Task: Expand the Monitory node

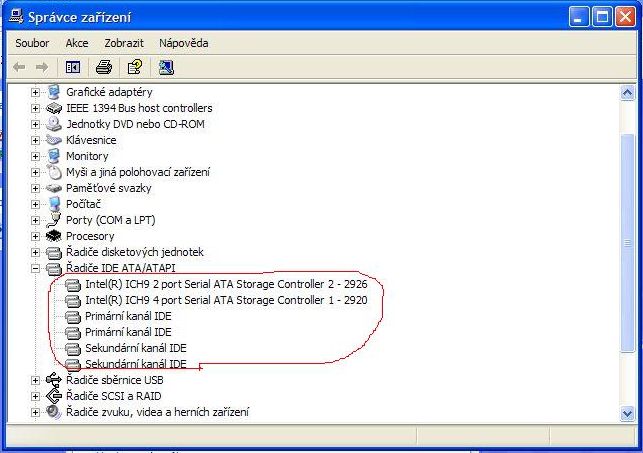Action: [x=35, y=156]
